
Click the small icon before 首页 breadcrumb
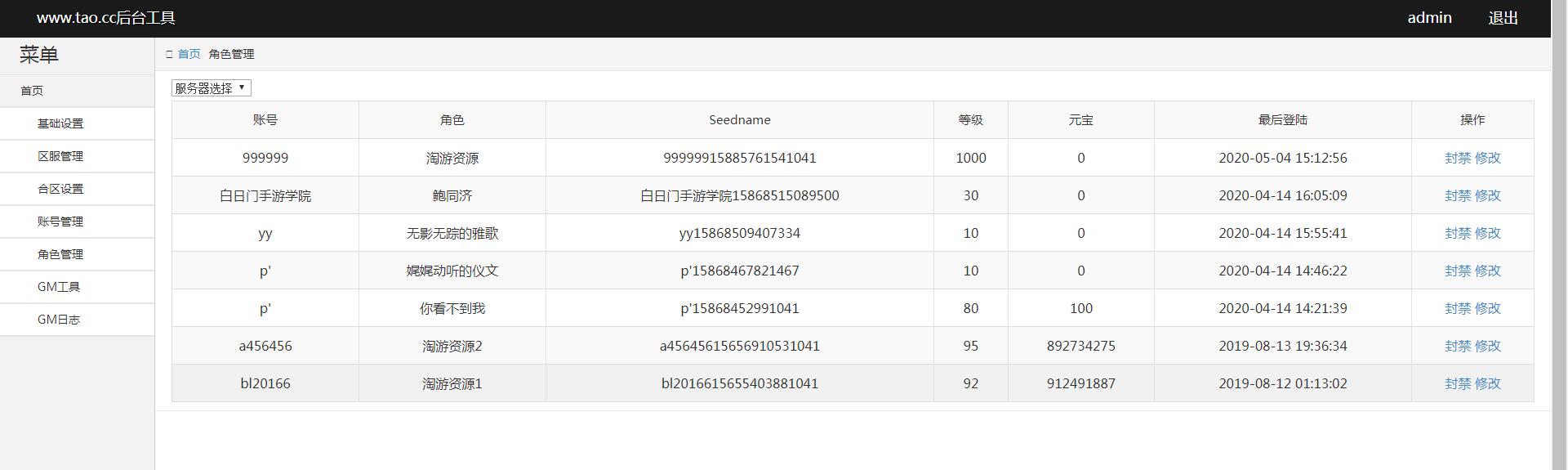tap(169, 54)
